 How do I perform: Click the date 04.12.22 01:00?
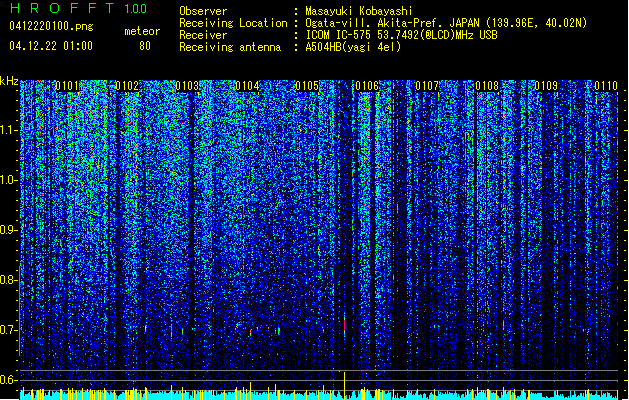click(51, 46)
